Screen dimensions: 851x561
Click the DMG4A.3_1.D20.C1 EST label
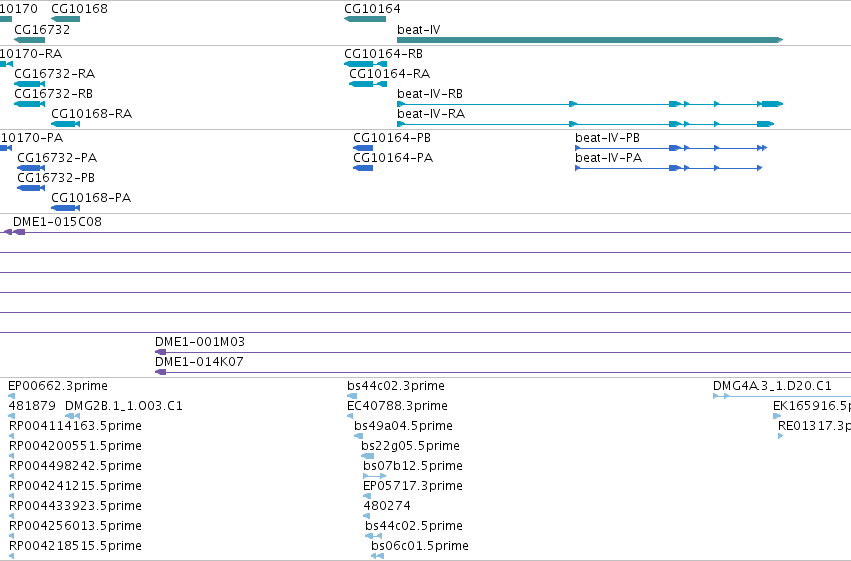point(772,386)
